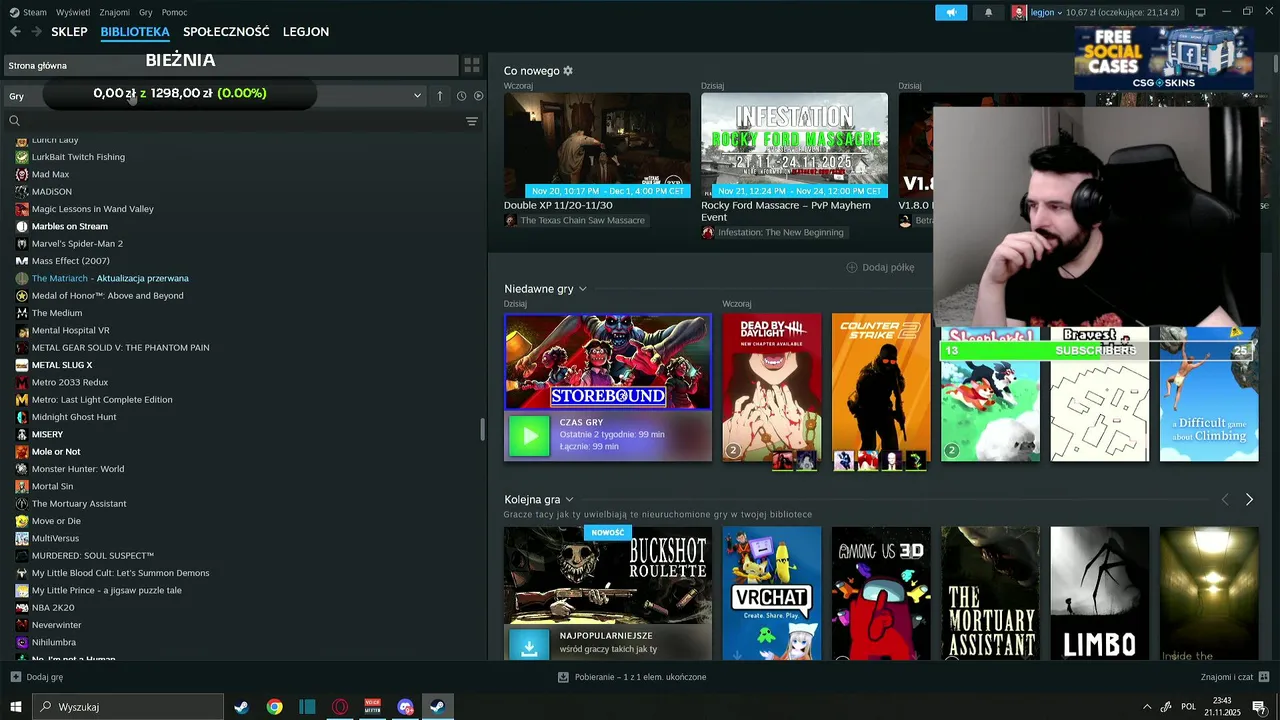Open the notifications bell
This screenshot has height=720, width=1280.
tap(989, 12)
